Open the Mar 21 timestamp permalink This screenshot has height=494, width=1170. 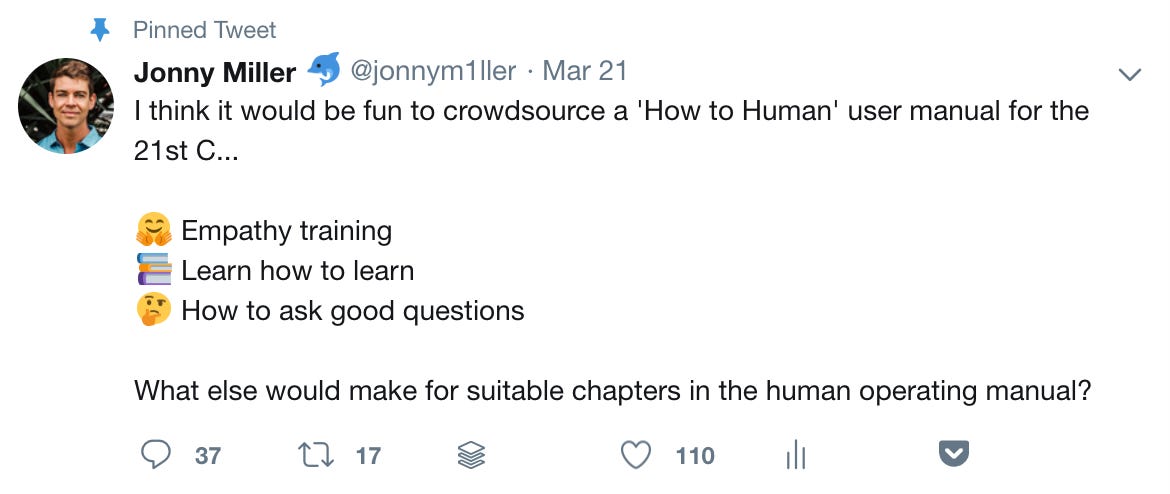pyautogui.click(x=585, y=71)
